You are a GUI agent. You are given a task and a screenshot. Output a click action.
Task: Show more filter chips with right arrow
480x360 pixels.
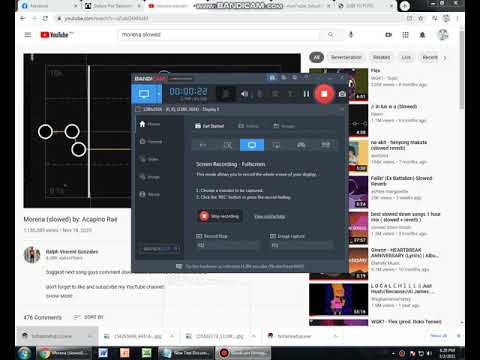point(445,57)
